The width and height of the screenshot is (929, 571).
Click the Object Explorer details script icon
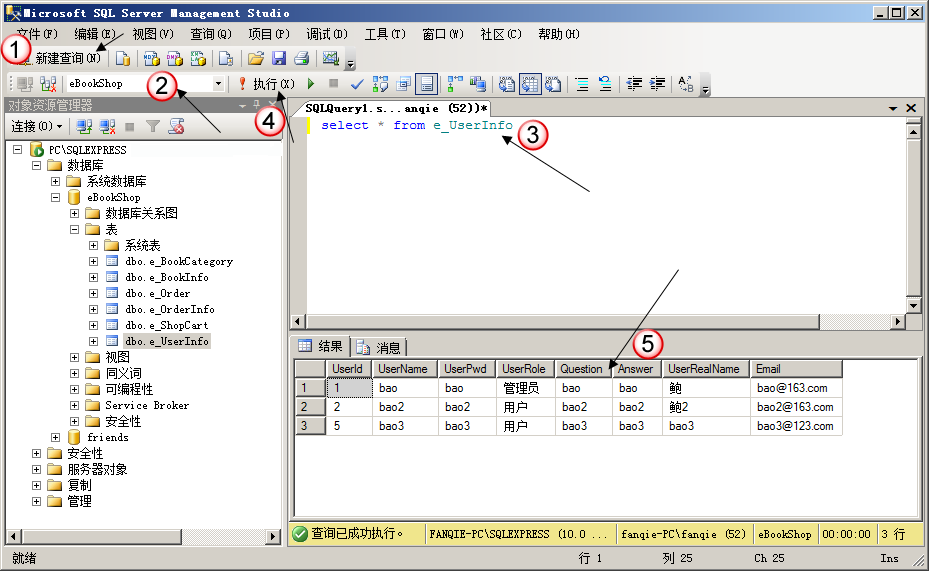point(177,126)
